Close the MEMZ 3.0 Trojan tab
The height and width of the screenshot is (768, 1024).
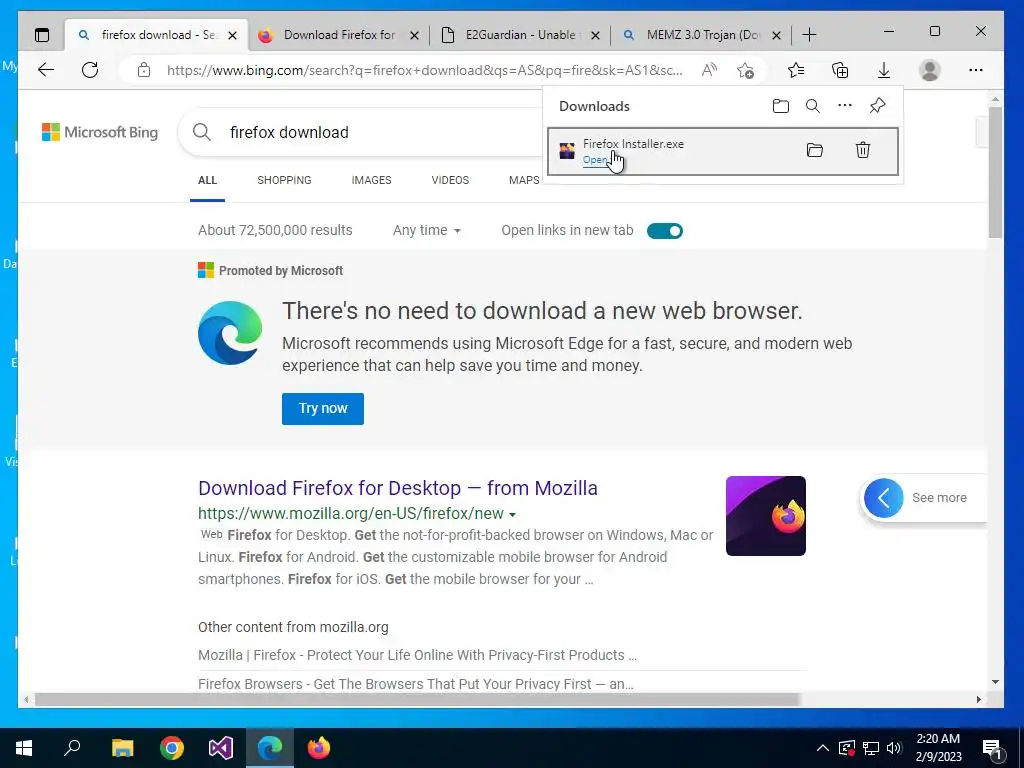pyautogui.click(x=776, y=35)
